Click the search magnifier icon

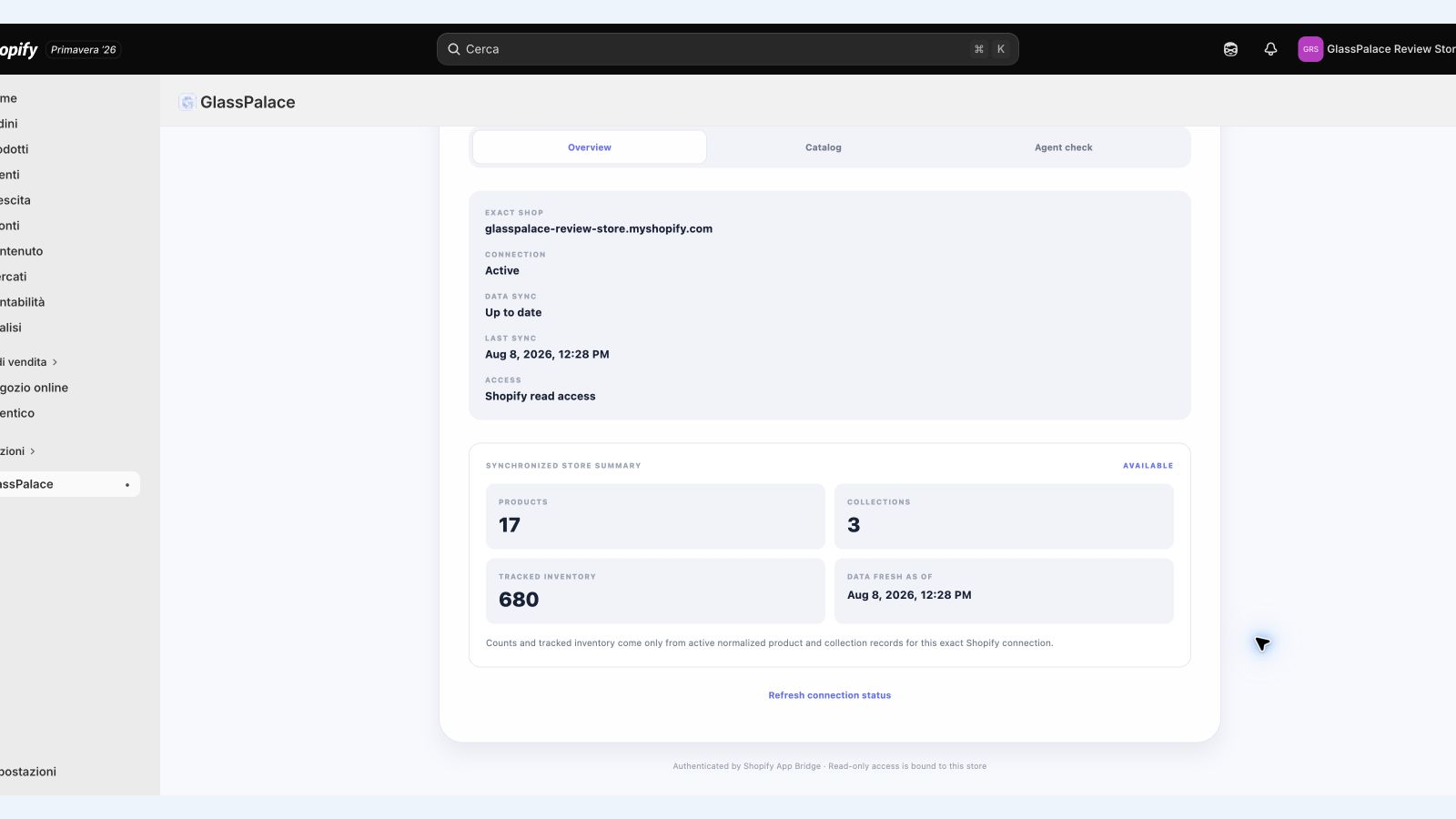coord(453,49)
